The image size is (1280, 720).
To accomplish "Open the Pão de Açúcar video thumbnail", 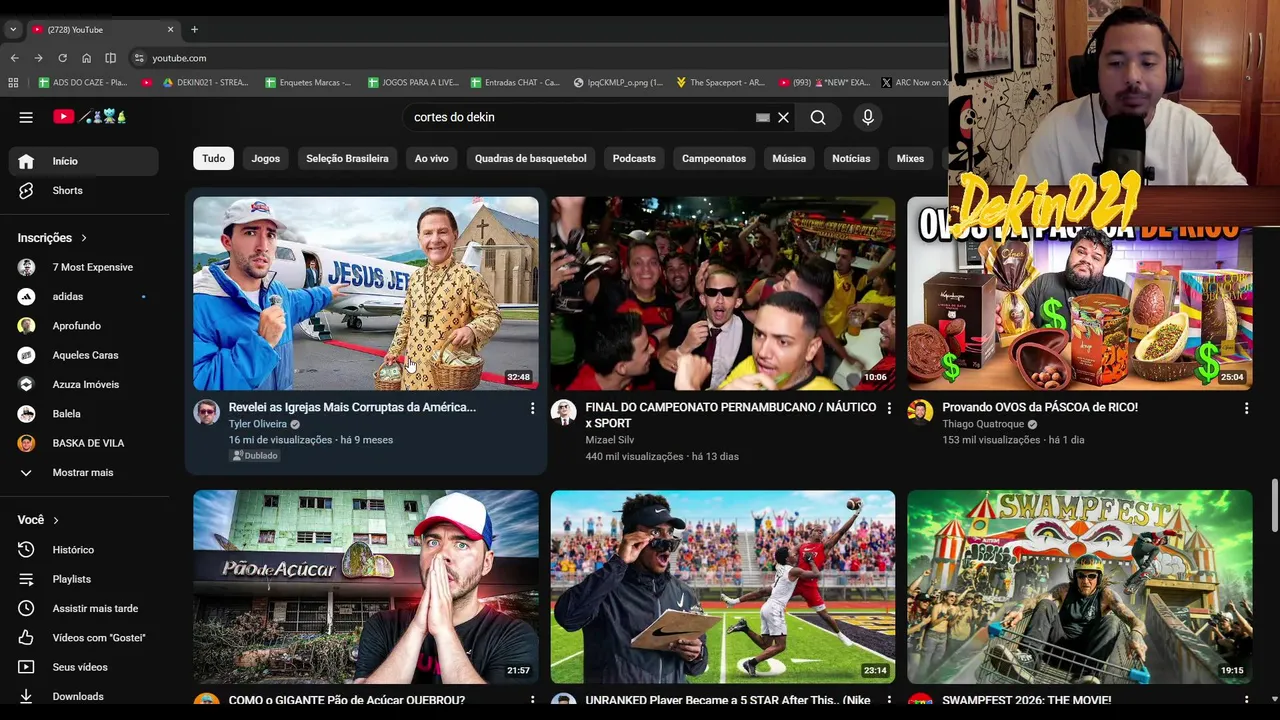I will pyautogui.click(x=366, y=587).
